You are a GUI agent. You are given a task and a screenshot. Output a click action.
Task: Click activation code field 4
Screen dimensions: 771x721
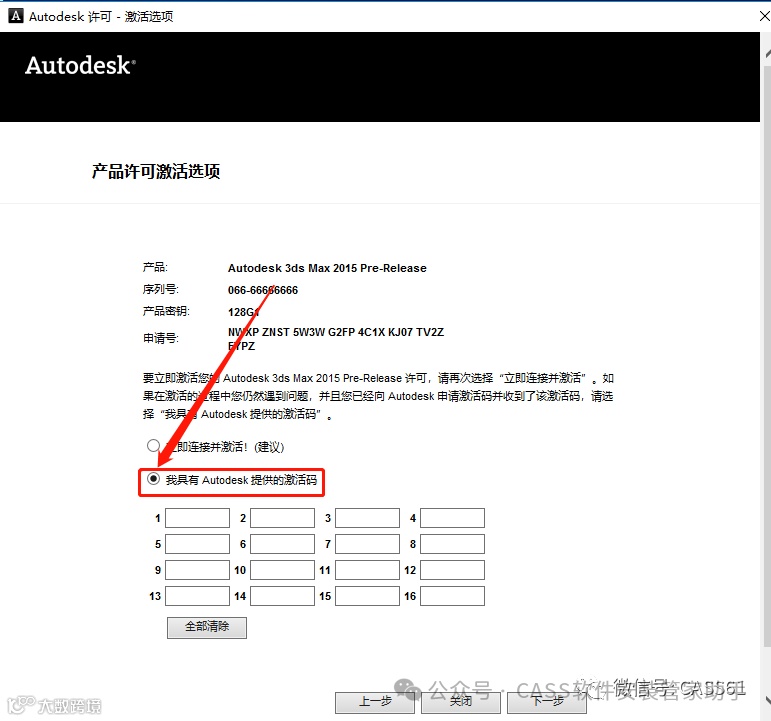[452, 518]
